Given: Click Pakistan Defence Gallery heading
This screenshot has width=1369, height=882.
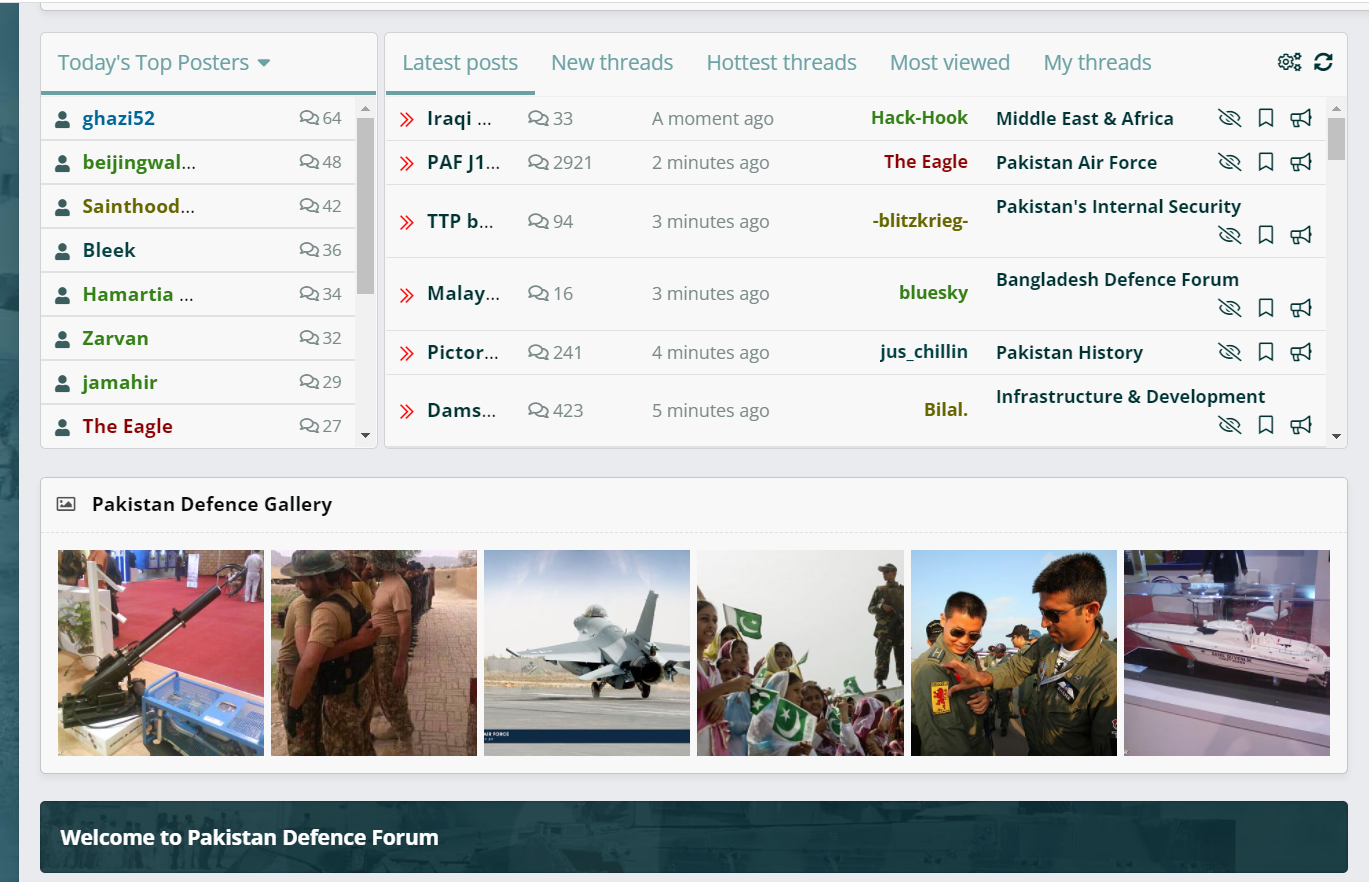Looking at the screenshot, I should point(212,504).
